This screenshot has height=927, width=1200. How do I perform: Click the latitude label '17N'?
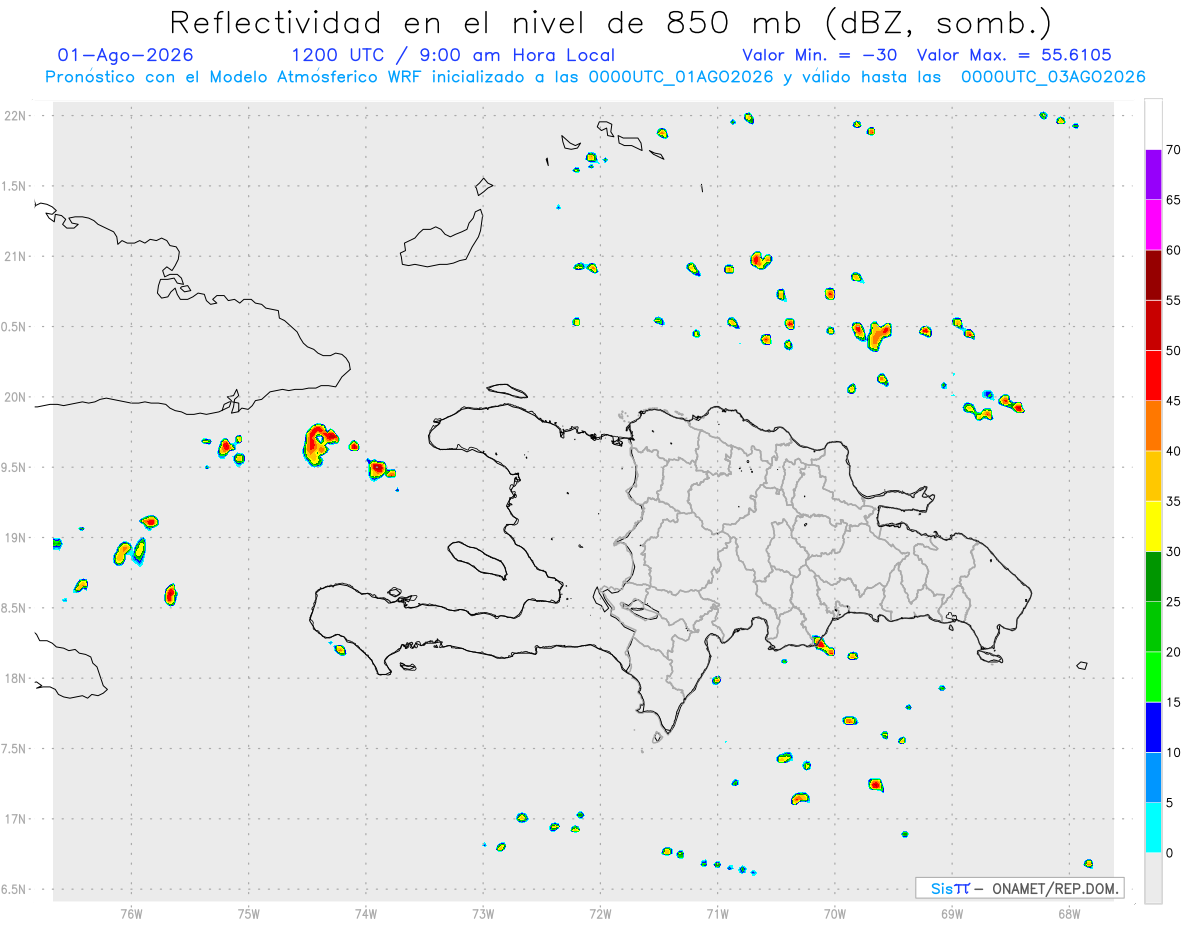pos(16,819)
